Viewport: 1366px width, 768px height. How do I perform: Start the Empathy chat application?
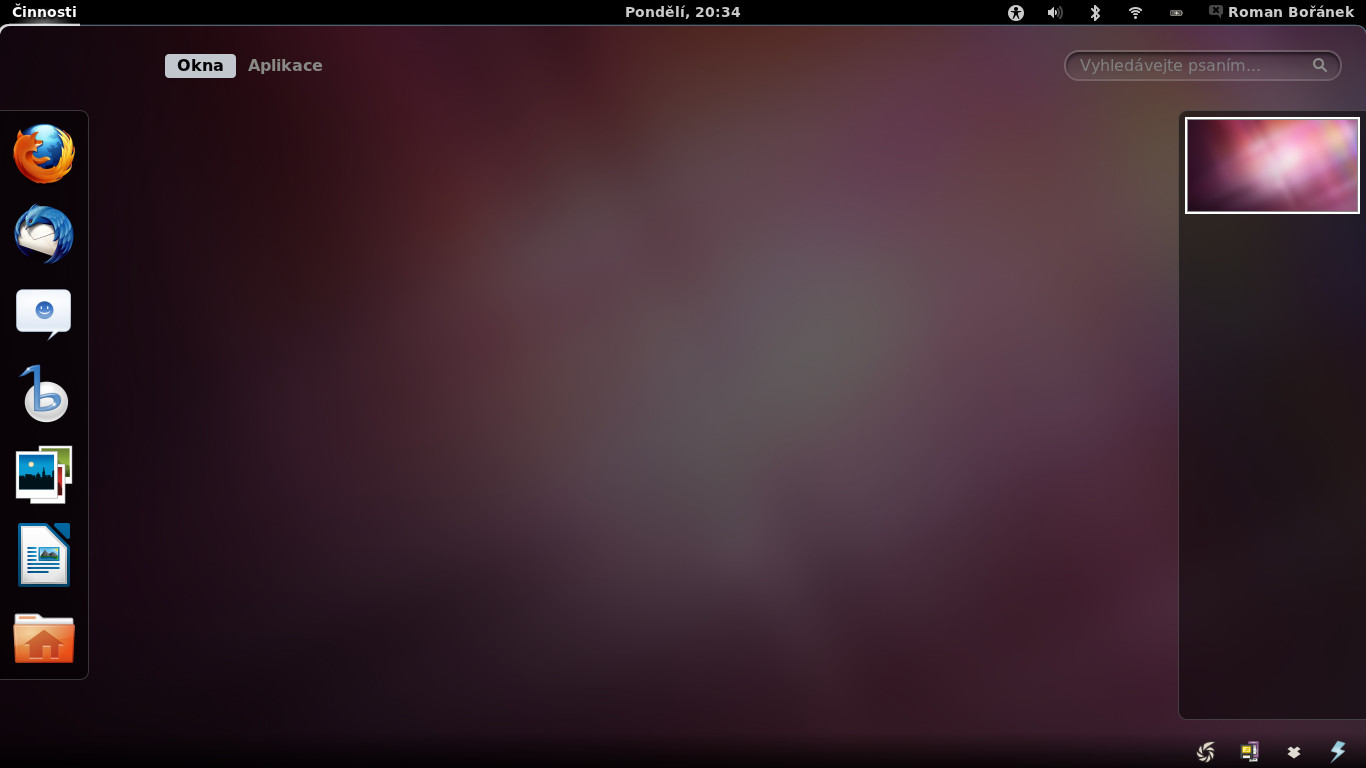44,314
